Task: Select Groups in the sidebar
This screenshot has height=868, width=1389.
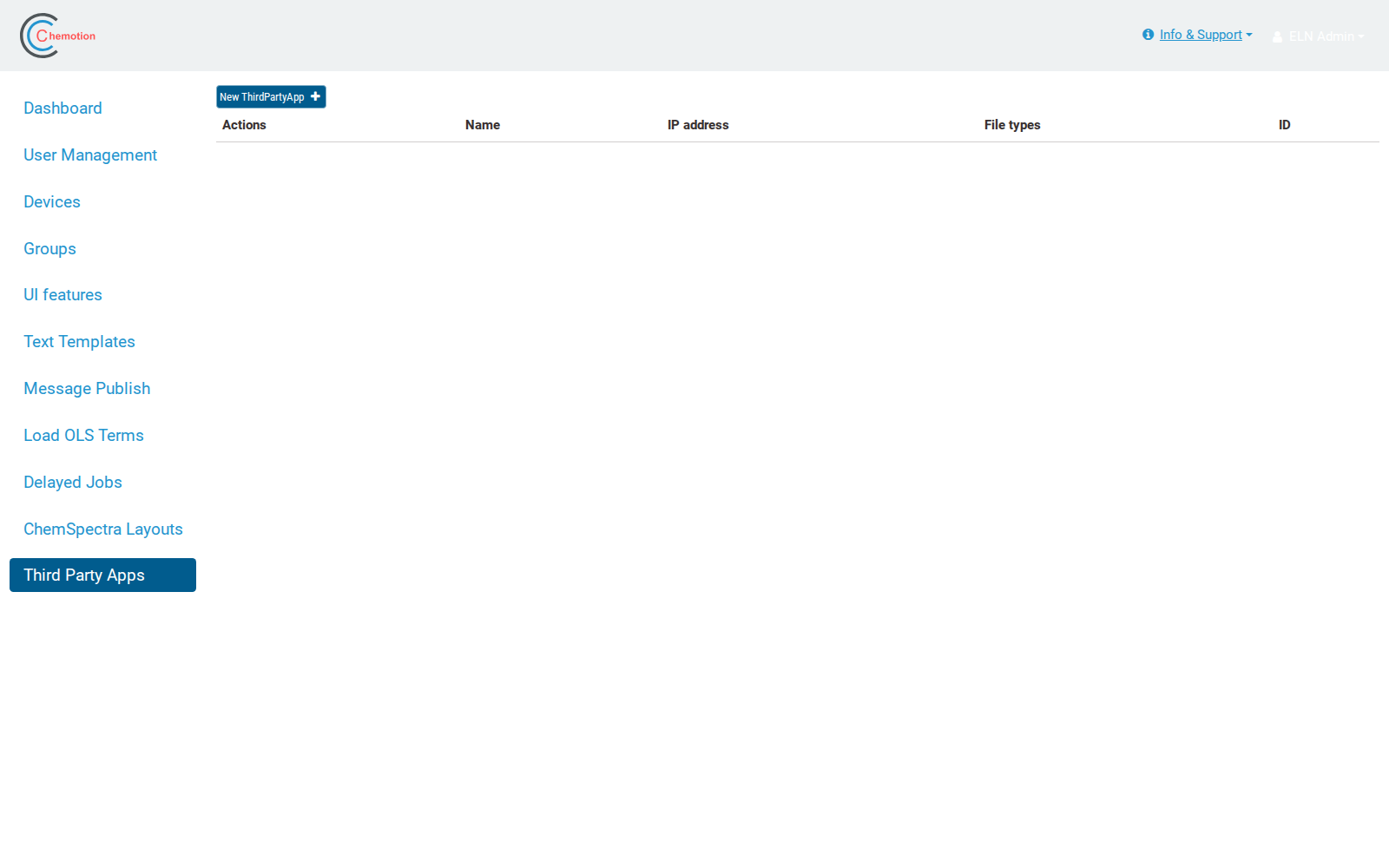Action: pyautogui.click(x=49, y=249)
